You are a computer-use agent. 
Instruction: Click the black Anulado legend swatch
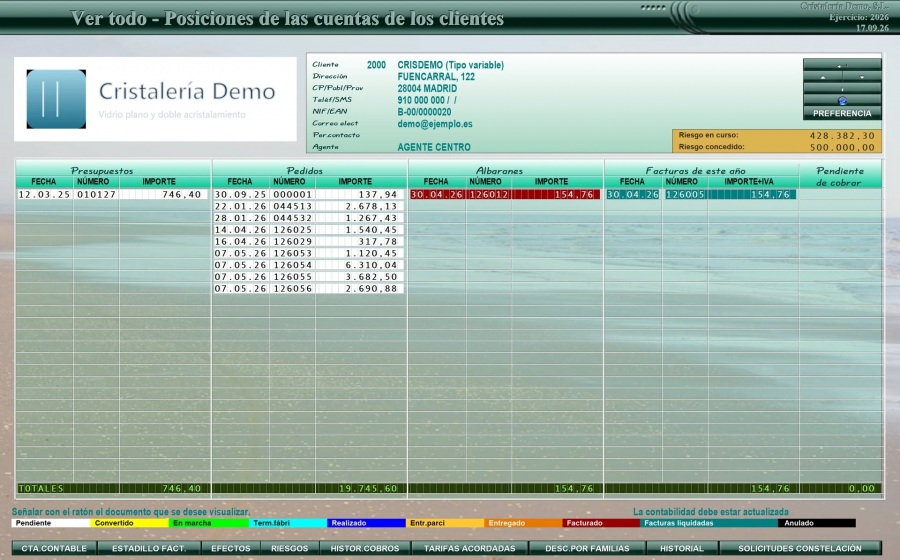point(817,523)
